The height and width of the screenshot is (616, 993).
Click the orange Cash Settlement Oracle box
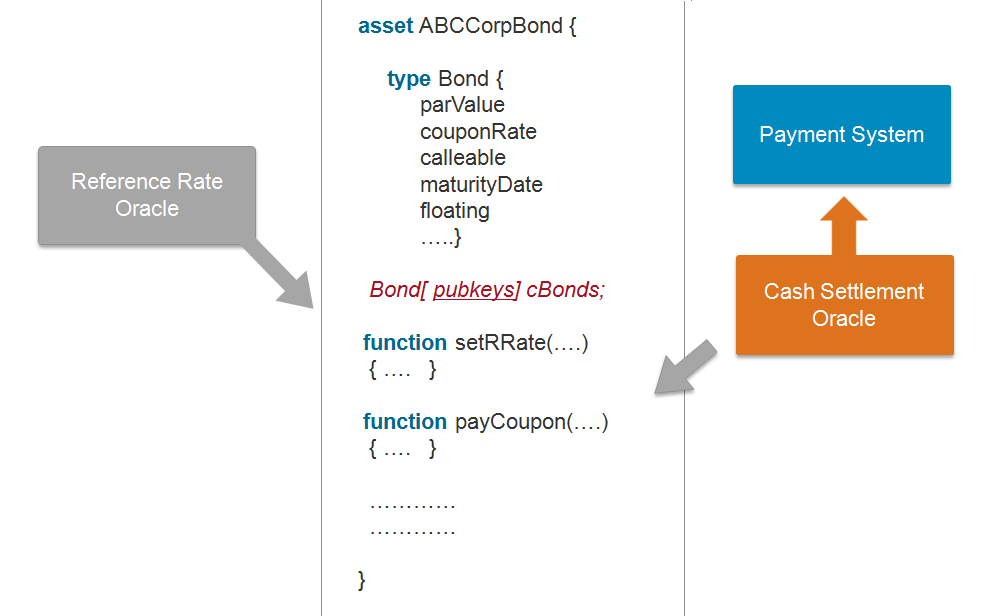pyautogui.click(x=844, y=305)
